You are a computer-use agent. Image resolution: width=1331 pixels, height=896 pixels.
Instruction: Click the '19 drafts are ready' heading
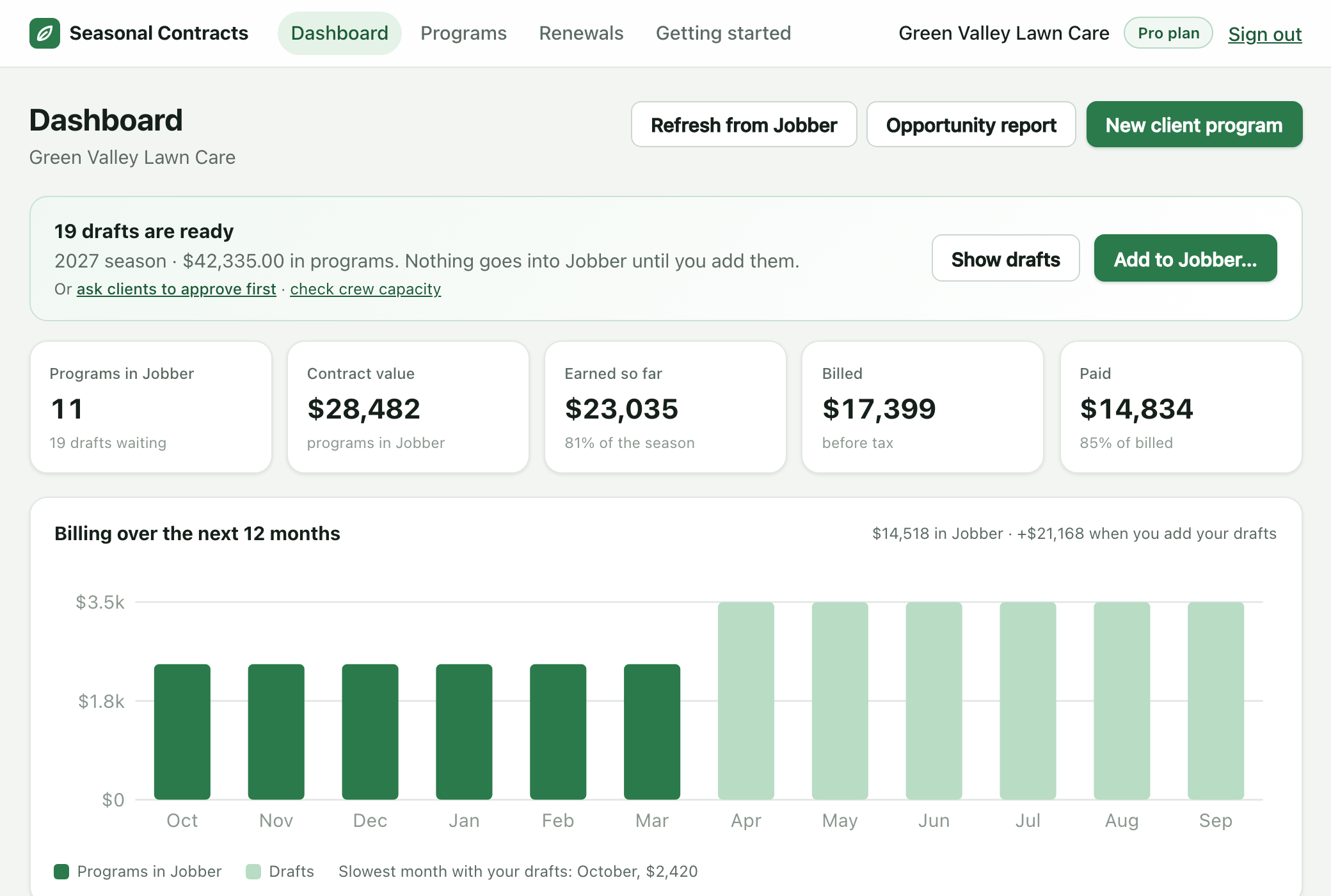coord(144,231)
